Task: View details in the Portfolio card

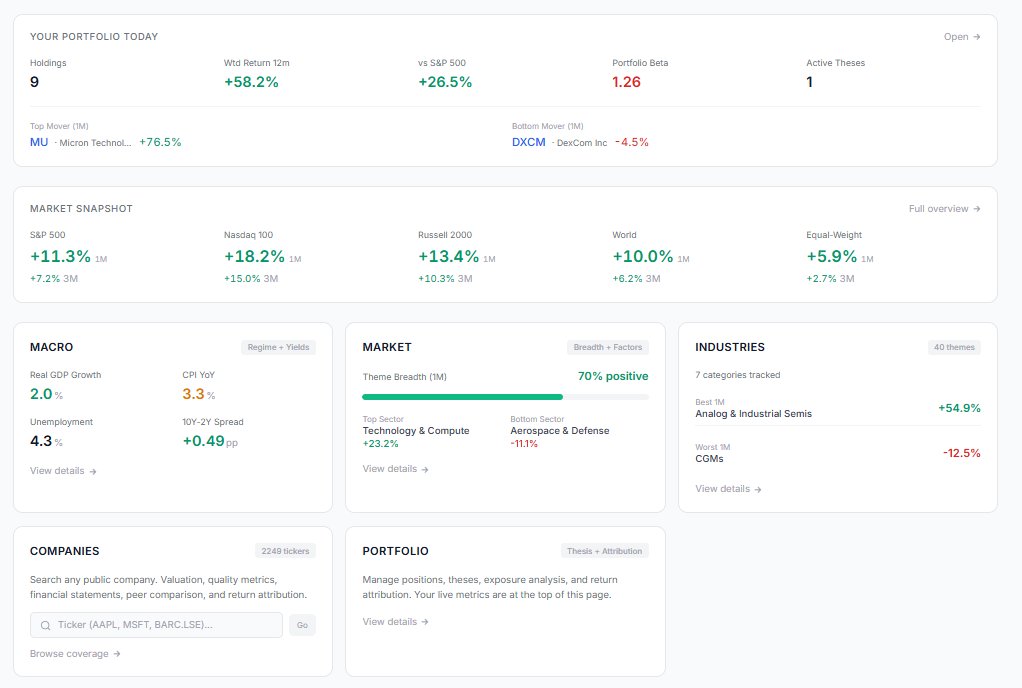Action: [x=396, y=622]
